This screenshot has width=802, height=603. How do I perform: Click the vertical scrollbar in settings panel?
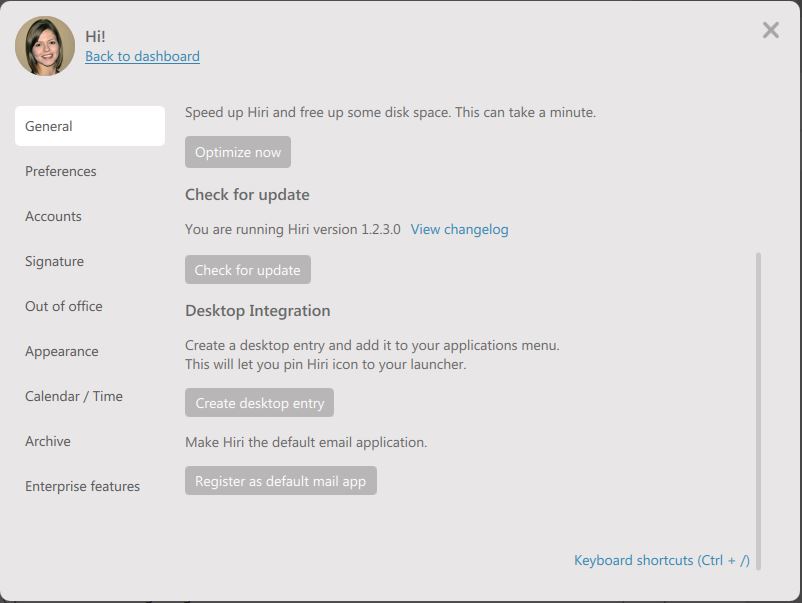coord(759,410)
